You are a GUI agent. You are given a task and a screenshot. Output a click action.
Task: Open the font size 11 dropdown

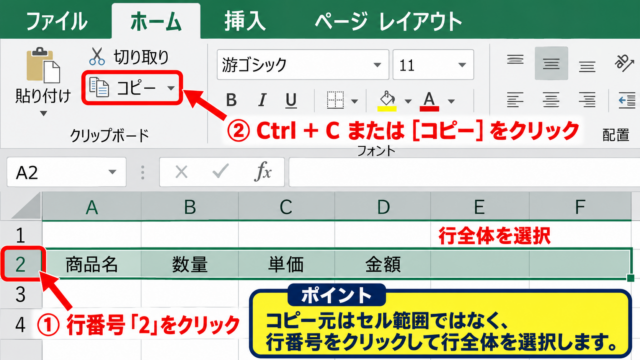[x=462, y=65]
